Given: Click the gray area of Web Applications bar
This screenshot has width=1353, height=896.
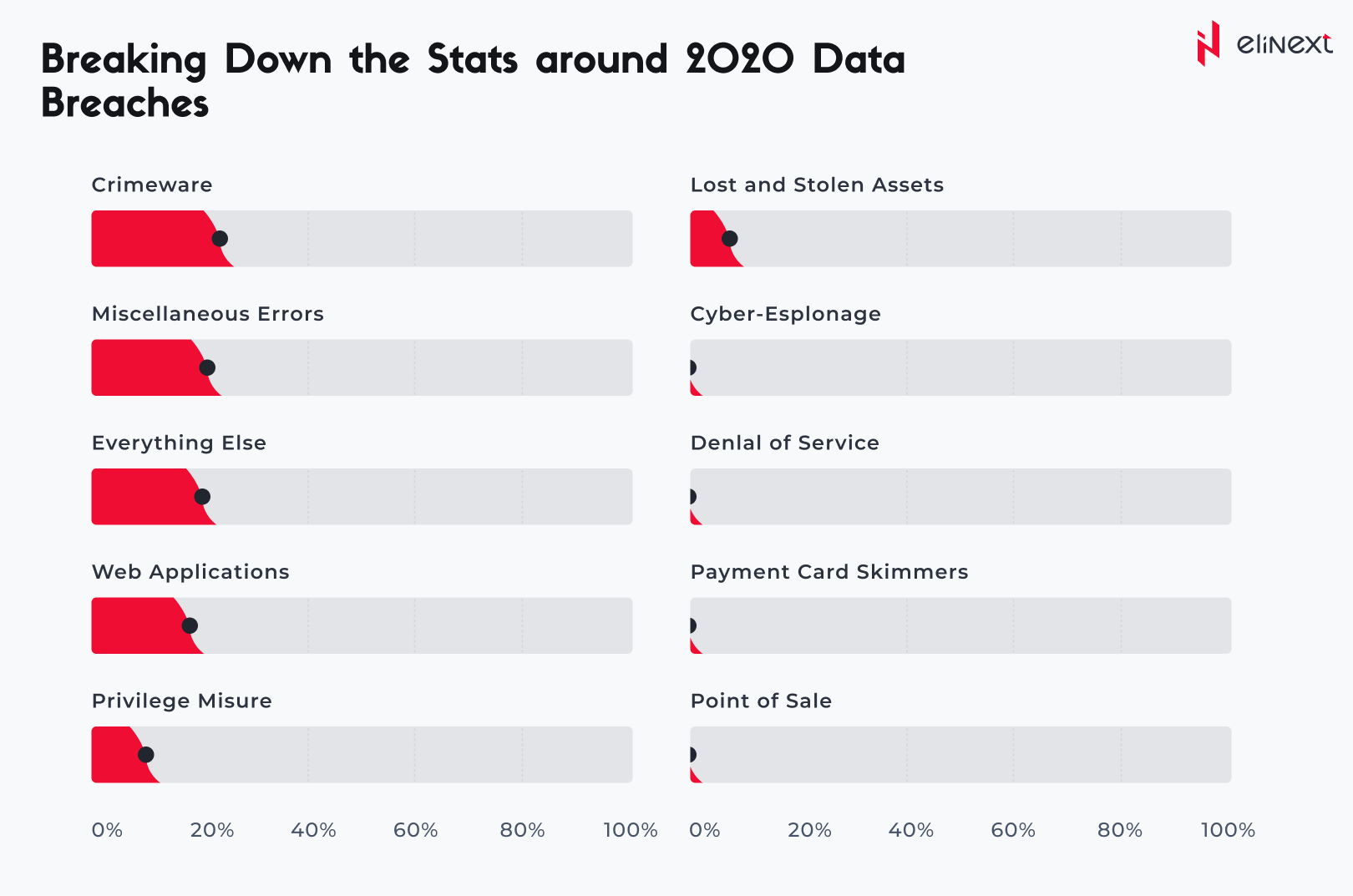Looking at the screenshot, I should pos(418,625).
